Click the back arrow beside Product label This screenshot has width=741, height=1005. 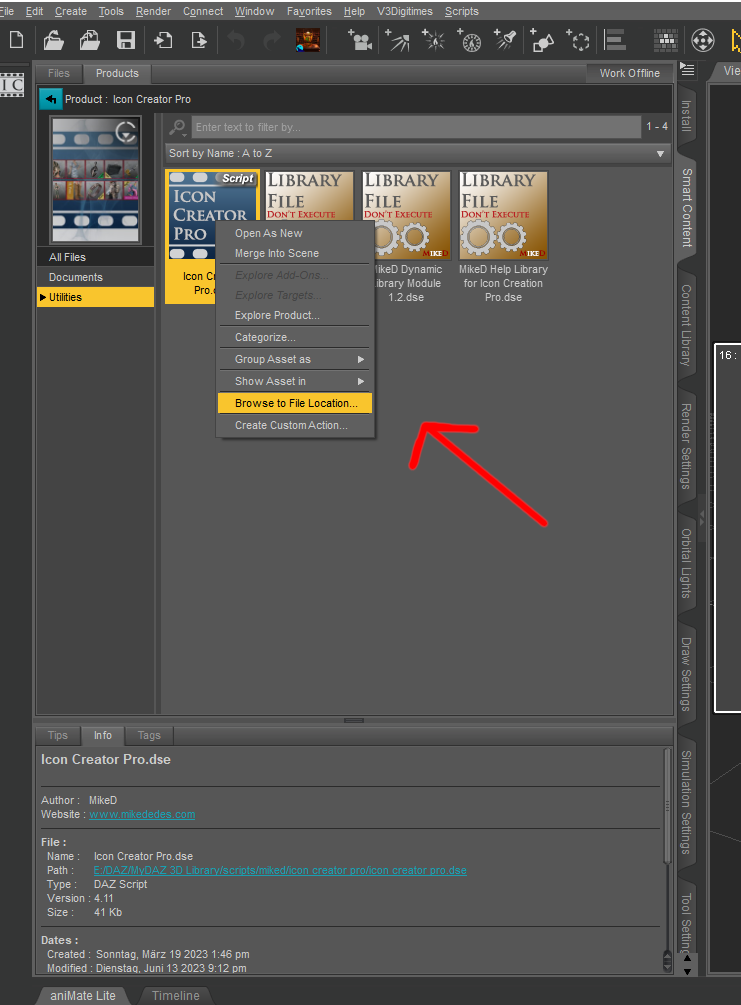(50, 99)
